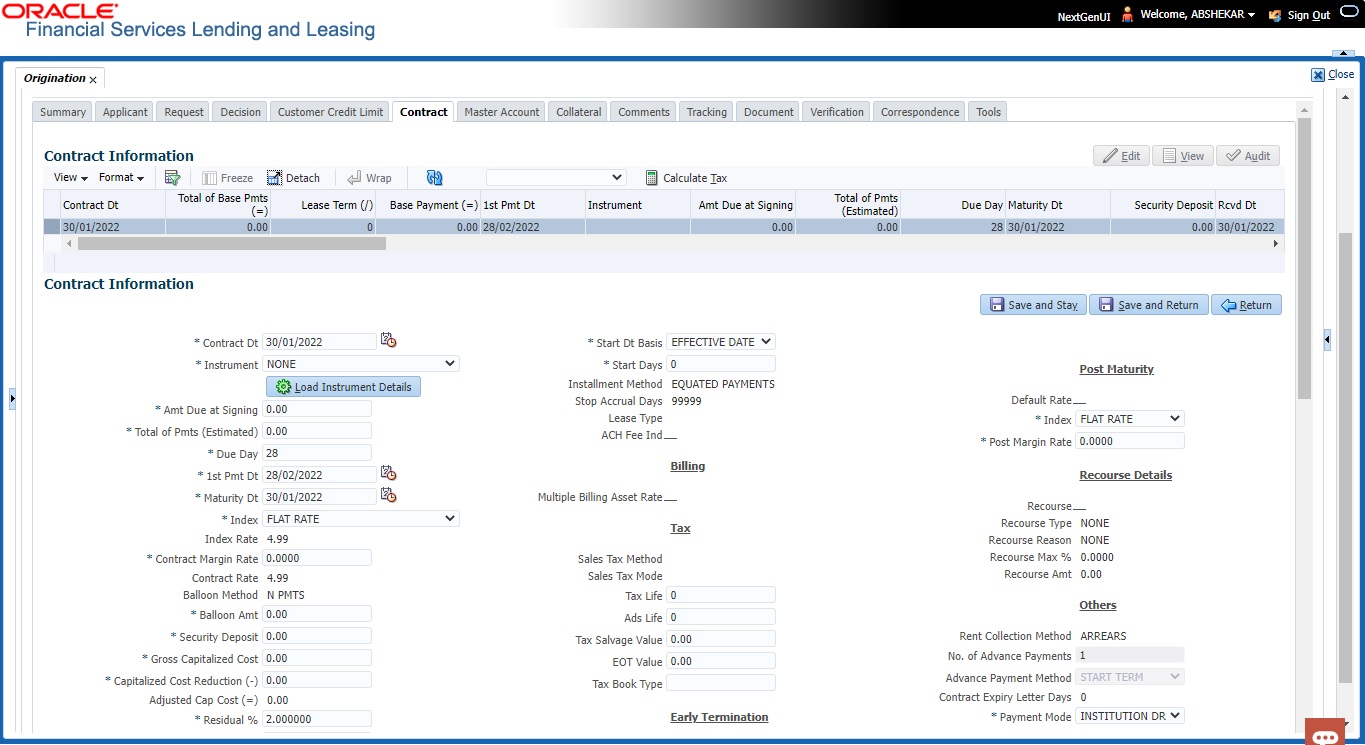Open the Index dropdown under Maturity Dt
The height and width of the screenshot is (745, 1365).
click(361, 519)
